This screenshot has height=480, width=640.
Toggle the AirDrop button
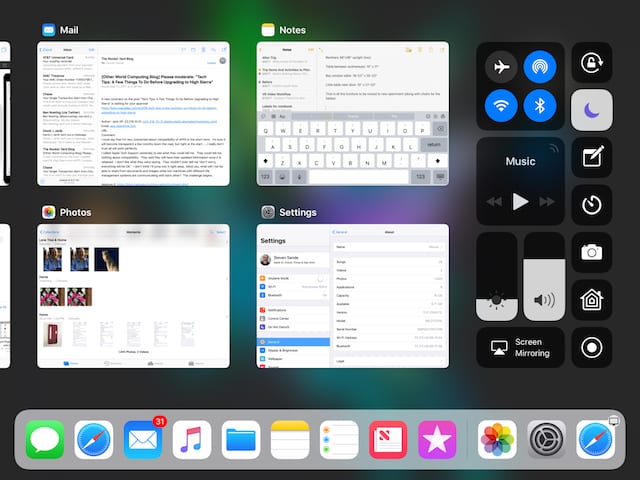(x=540, y=66)
